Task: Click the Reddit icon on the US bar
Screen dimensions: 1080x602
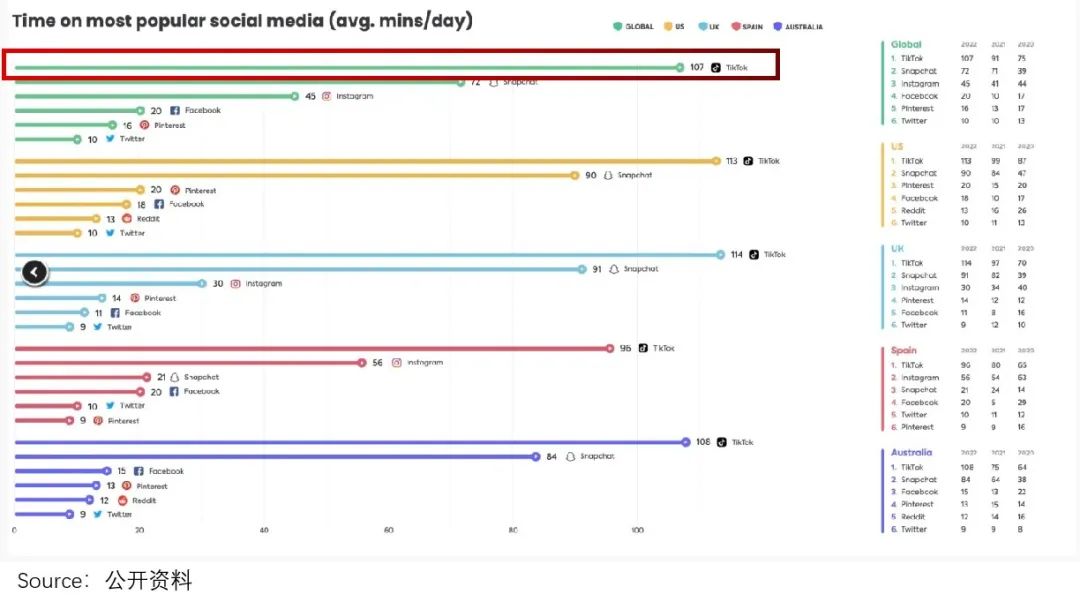Action: click(x=126, y=218)
